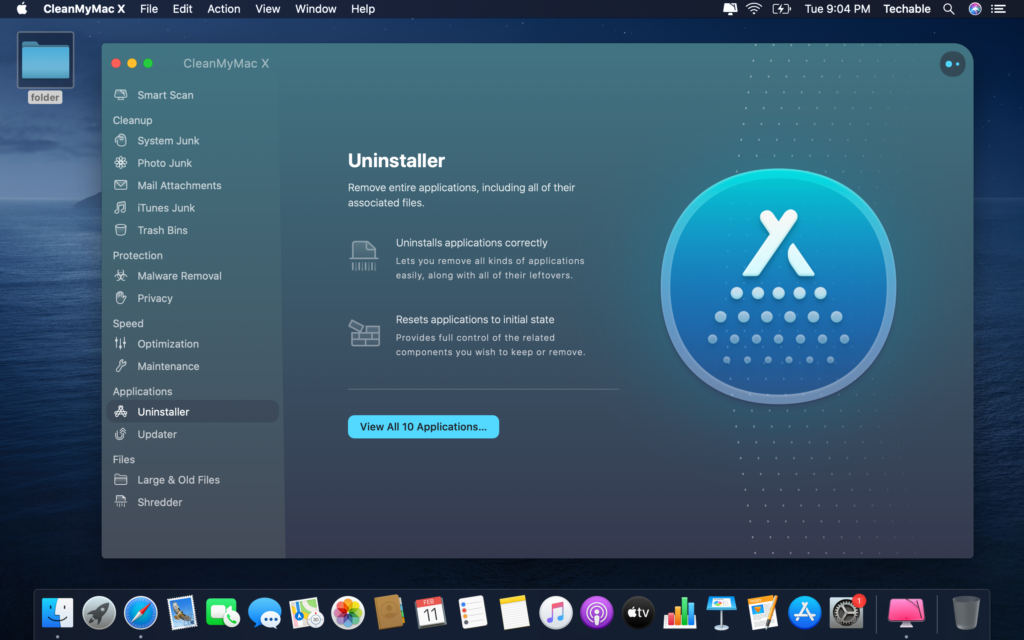This screenshot has width=1024, height=640.
Task: Open the Shredder module
Action: (159, 502)
